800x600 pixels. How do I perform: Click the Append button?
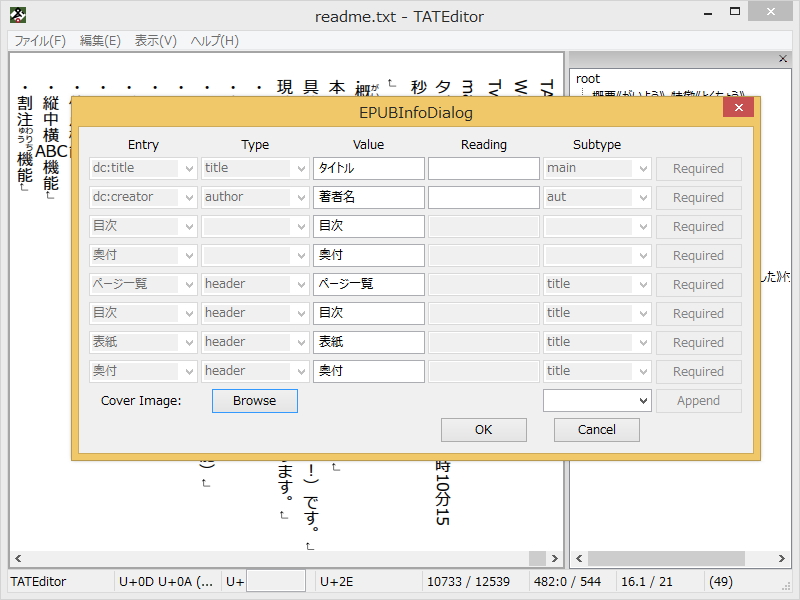[x=698, y=400]
